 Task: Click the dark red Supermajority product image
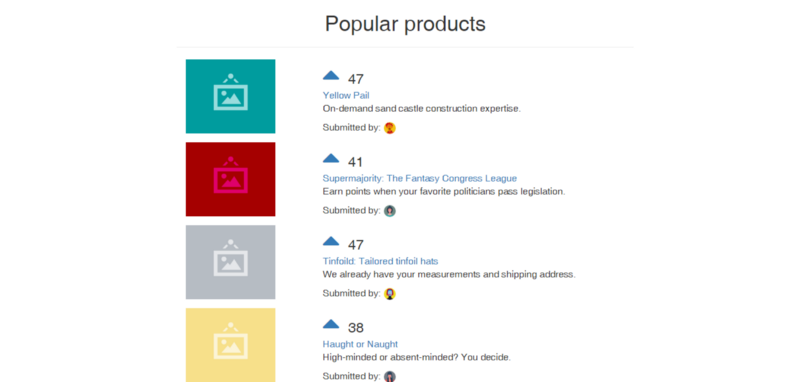tap(231, 179)
